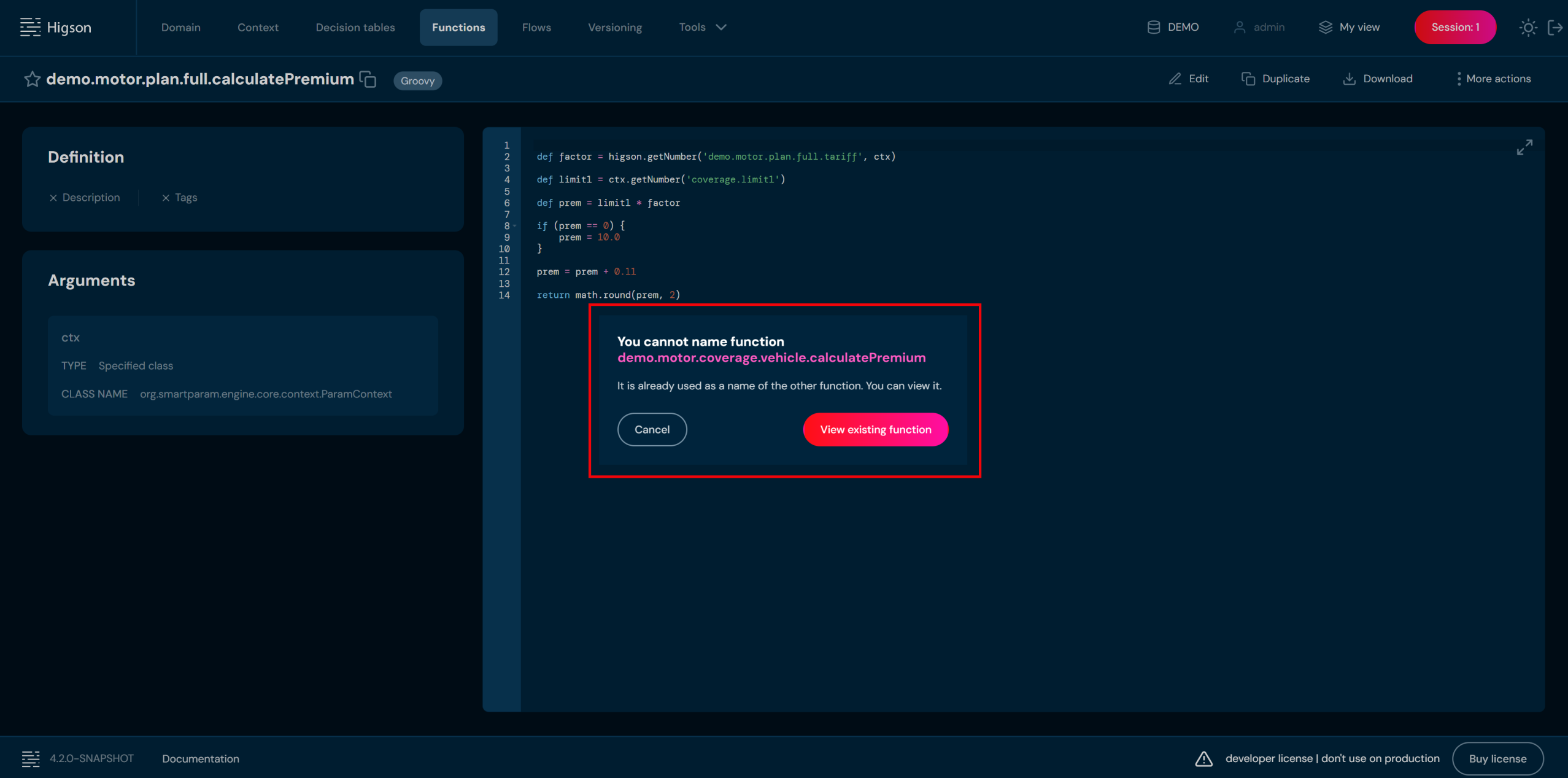Toggle light/dark theme sun icon
Viewport: 1568px width, 778px height.
[1527, 28]
